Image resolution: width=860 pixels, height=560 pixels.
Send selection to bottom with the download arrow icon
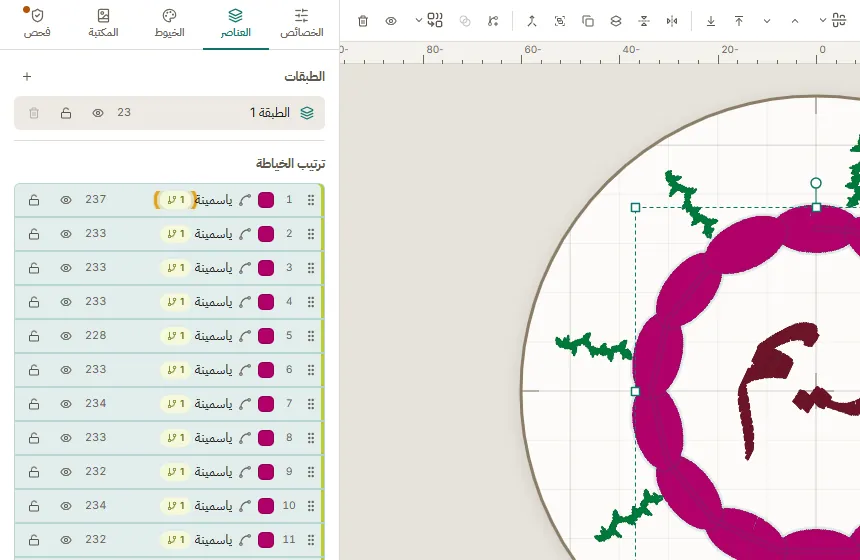click(x=711, y=21)
